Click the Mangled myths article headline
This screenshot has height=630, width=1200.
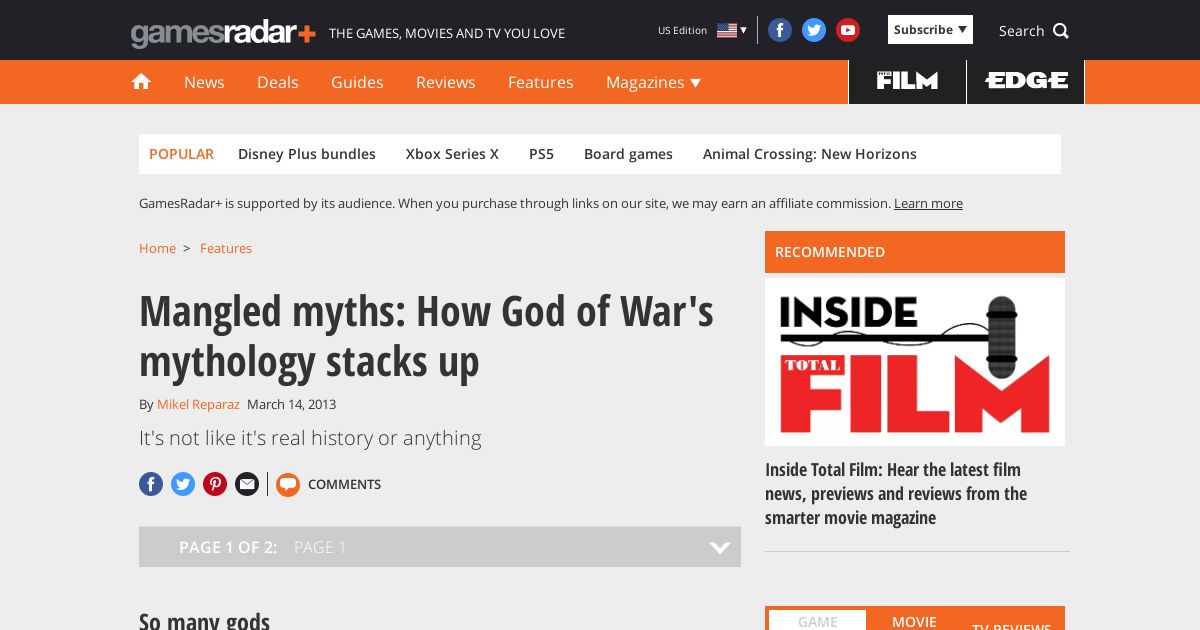point(426,336)
